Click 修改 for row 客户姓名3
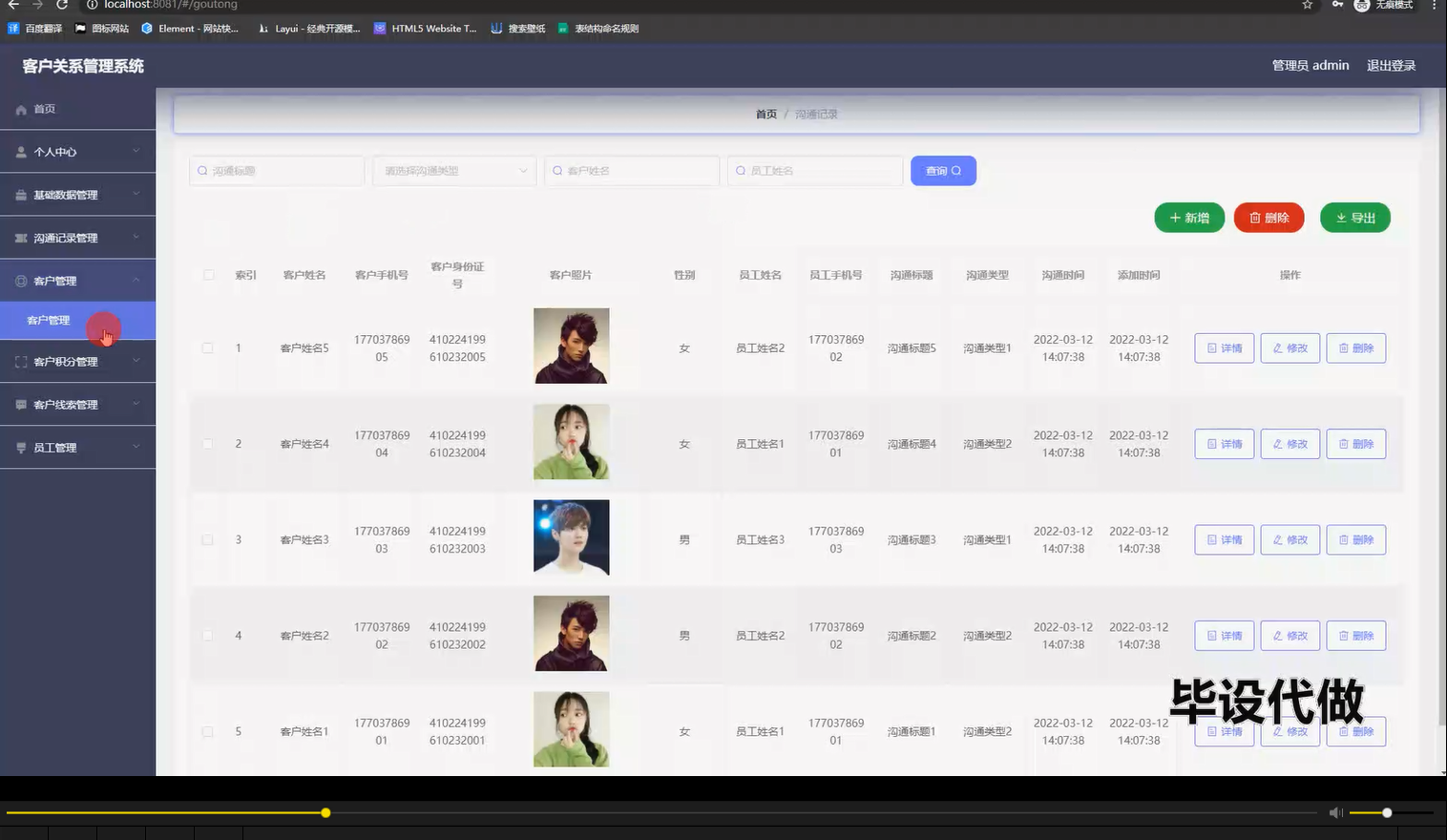 pyautogui.click(x=1290, y=539)
